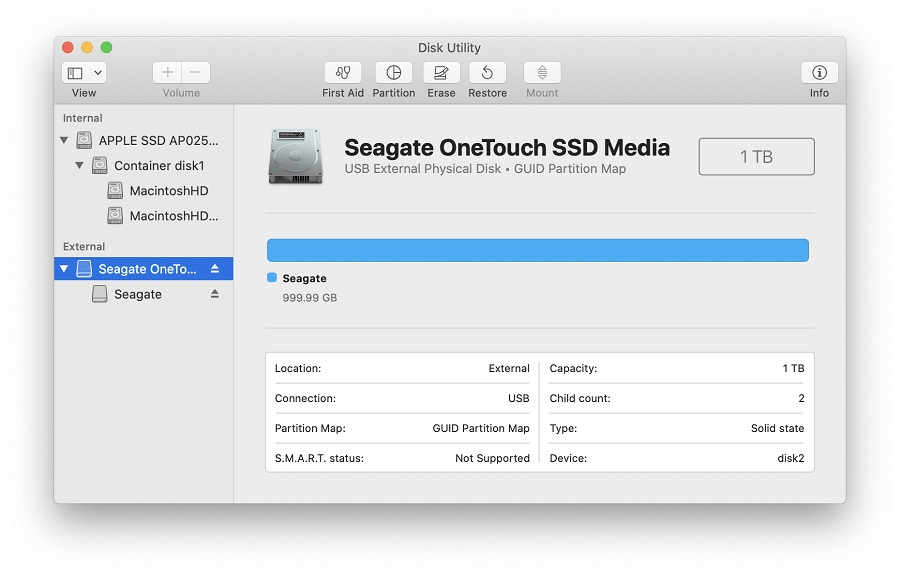
Task: Eject the Seagate OneTouch drive in sidebar
Action: (x=214, y=269)
